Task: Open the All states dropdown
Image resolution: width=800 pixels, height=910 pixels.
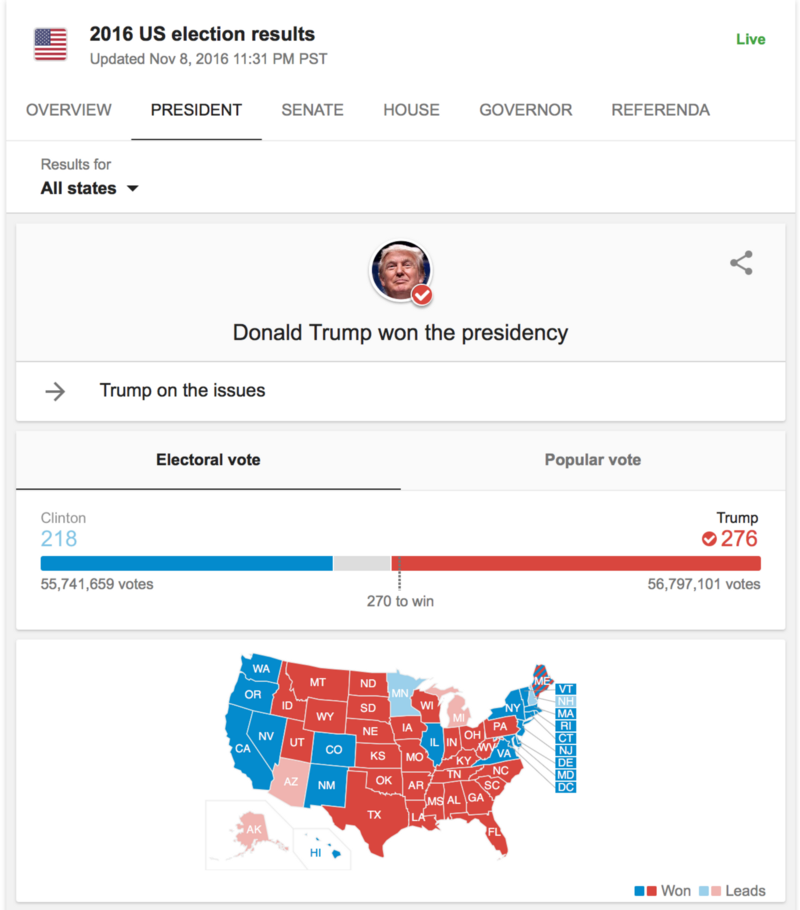Action: pos(89,188)
